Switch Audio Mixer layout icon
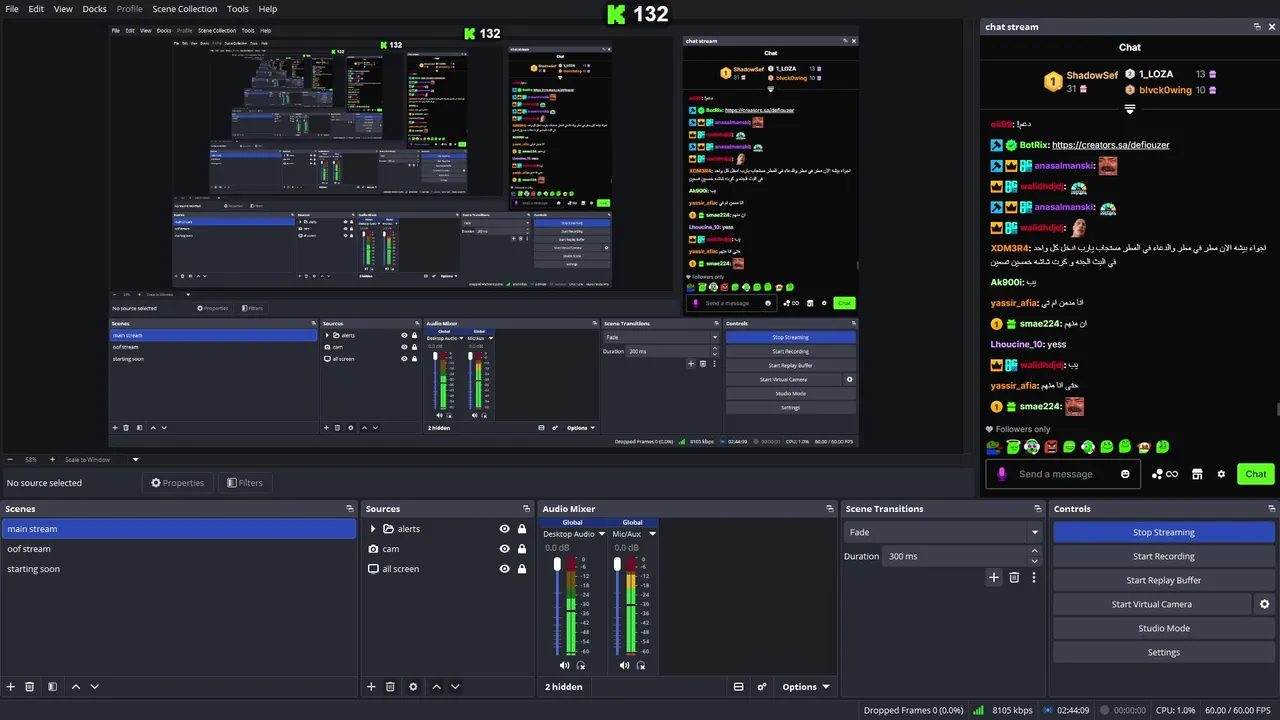This screenshot has width=1280, height=720. (x=738, y=687)
